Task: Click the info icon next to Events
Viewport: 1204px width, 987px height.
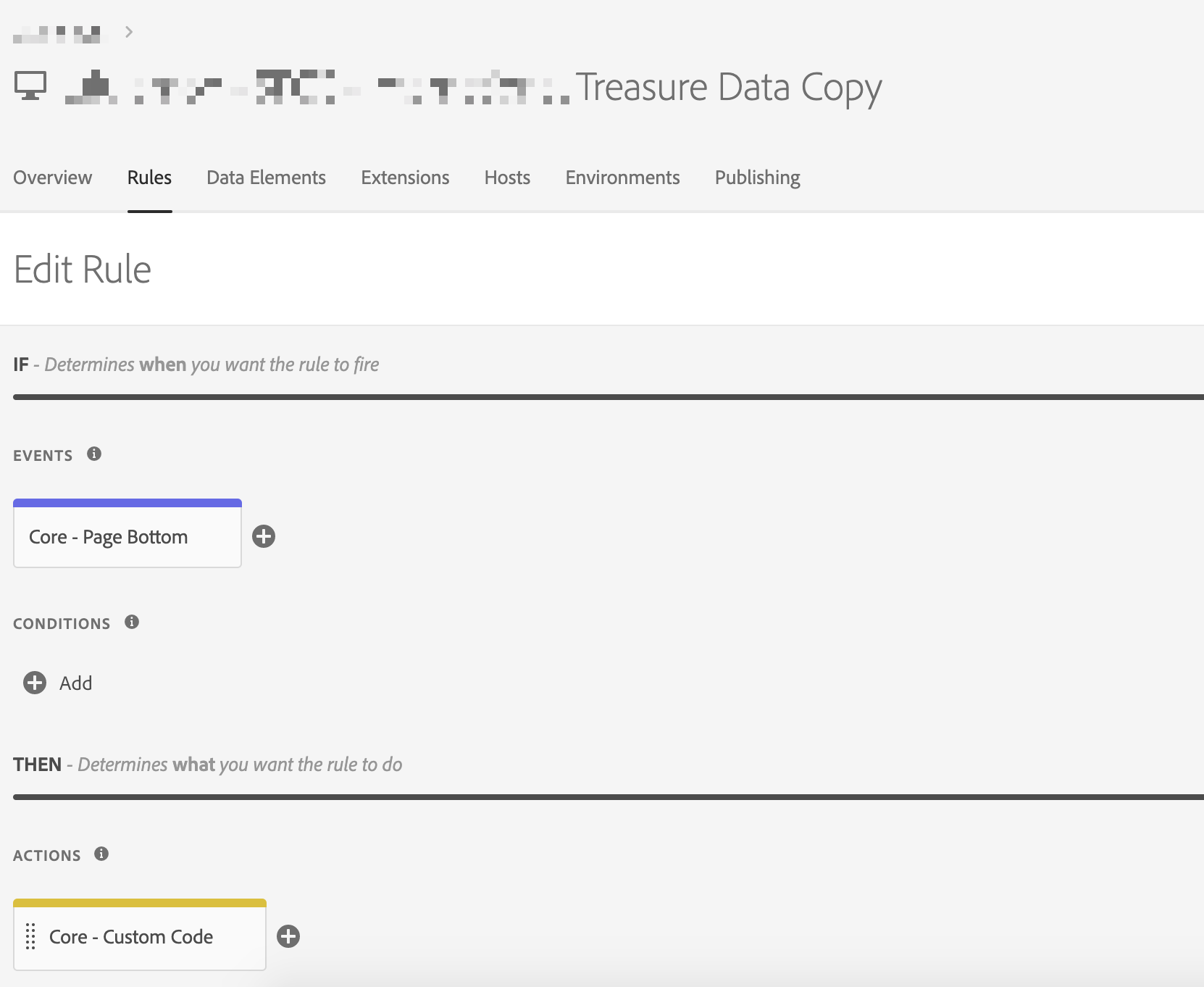Action: (x=94, y=454)
